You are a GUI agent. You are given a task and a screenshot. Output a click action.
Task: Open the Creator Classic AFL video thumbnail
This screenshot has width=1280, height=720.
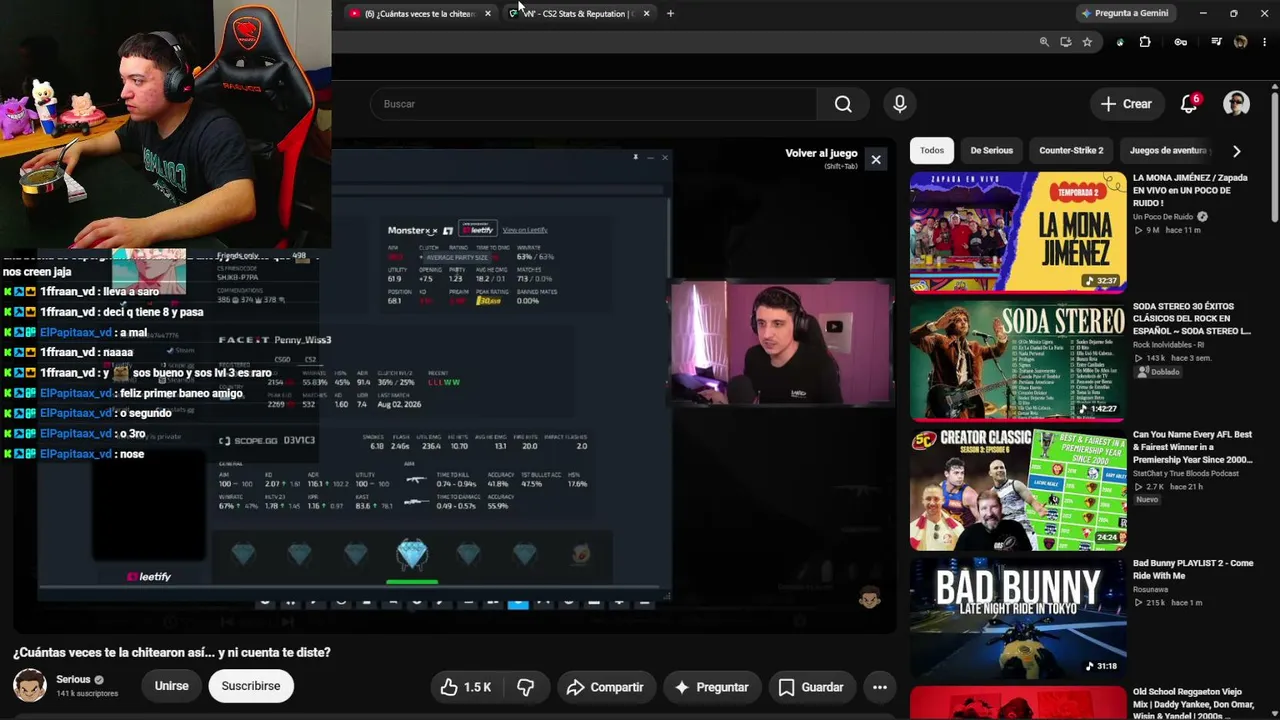pos(1018,490)
